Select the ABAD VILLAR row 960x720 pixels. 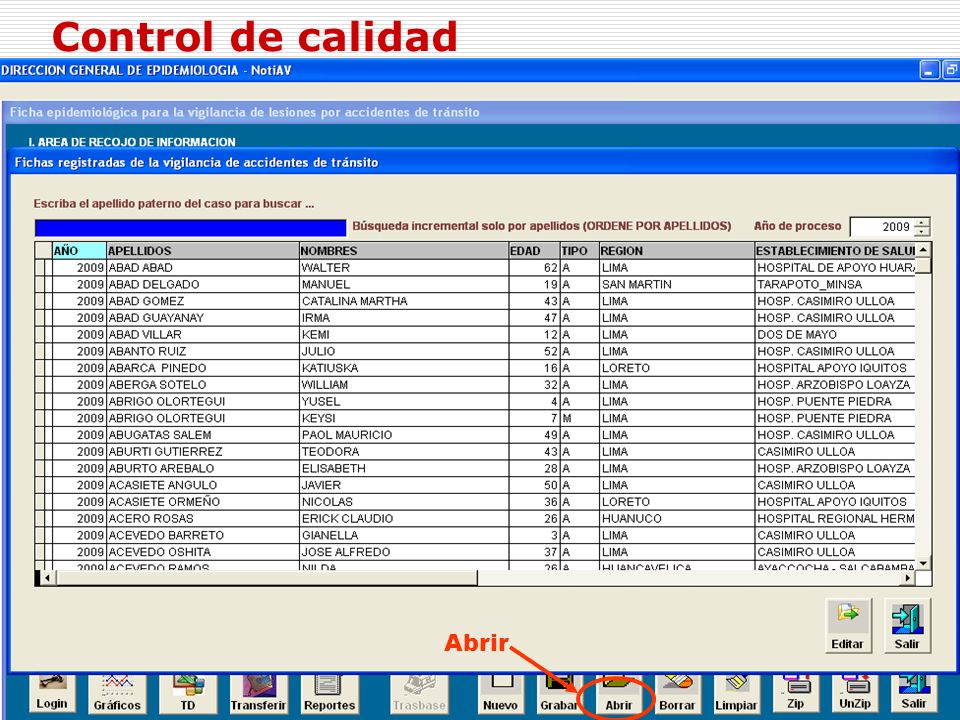[x=475, y=334]
